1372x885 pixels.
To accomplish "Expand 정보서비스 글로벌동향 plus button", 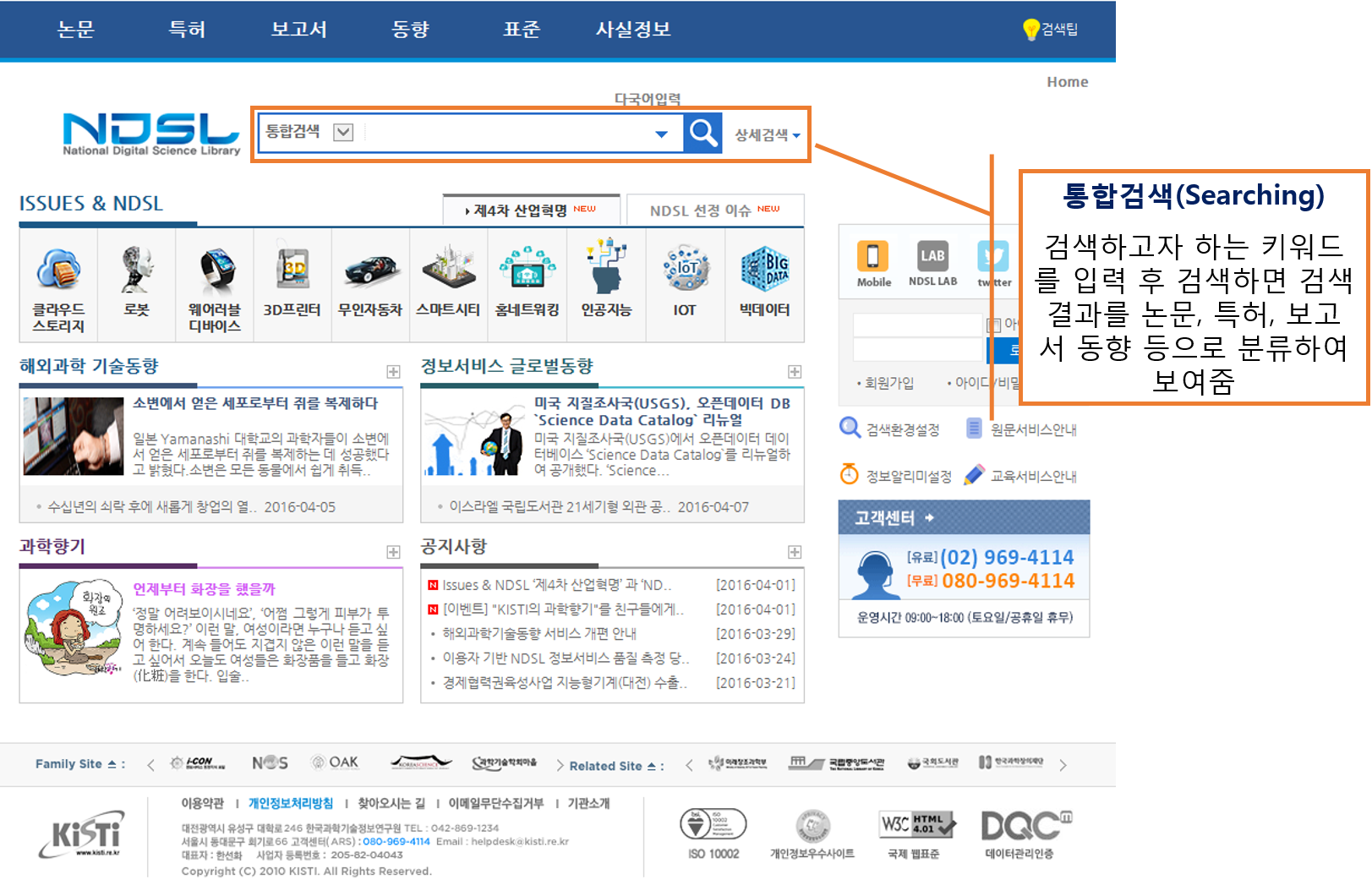I will (x=795, y=371).
